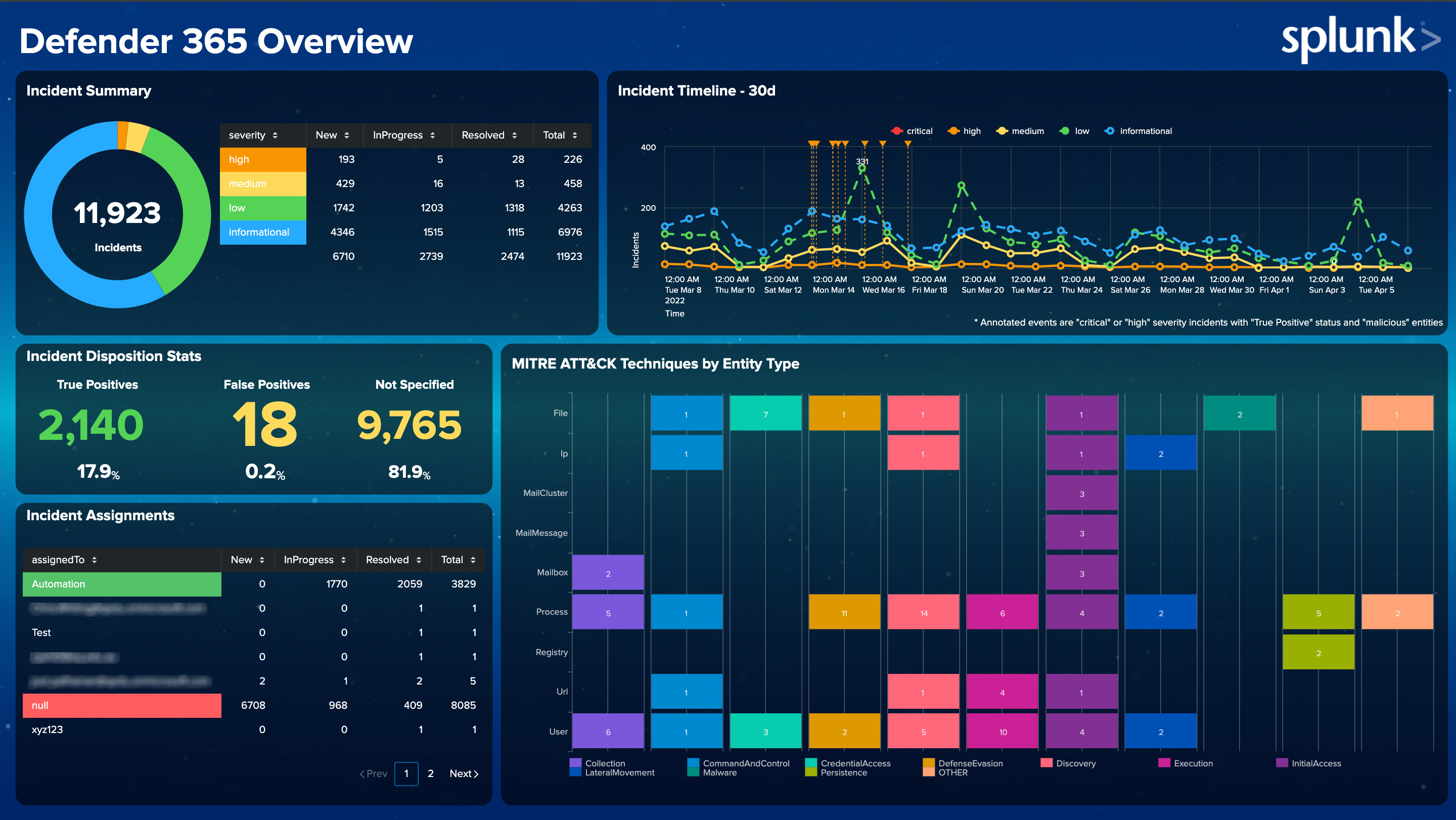Viewport: 1456px width, 820px height.
Task: Click the Mailbox Collection block labeled 2
Action: coord(608,572)
